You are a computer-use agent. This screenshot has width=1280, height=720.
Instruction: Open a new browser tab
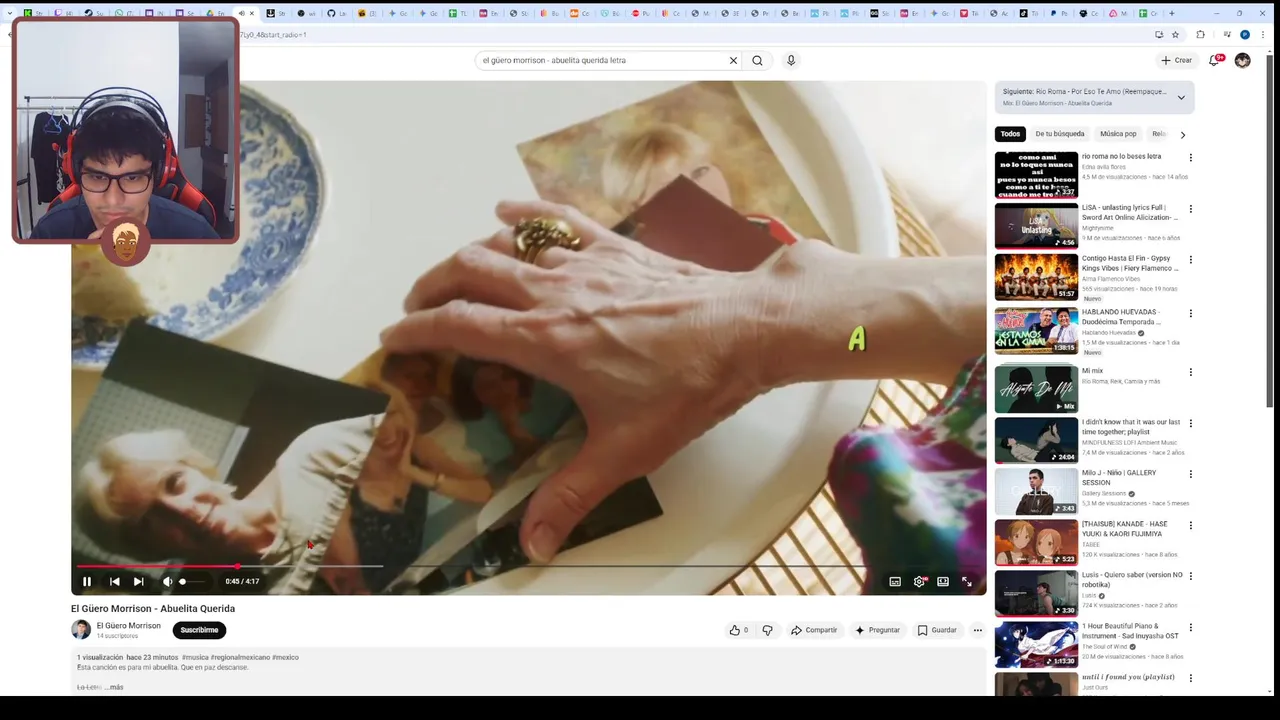coord(1172,13)
